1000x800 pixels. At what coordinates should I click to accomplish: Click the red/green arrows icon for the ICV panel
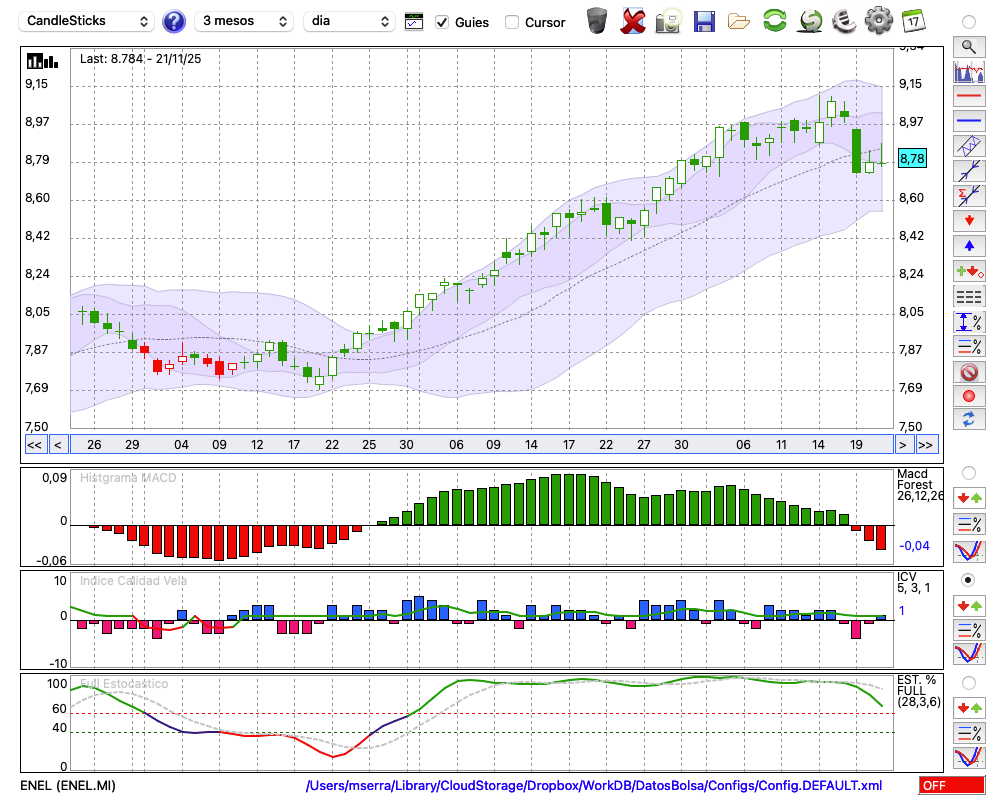click(x=969, y=605)
